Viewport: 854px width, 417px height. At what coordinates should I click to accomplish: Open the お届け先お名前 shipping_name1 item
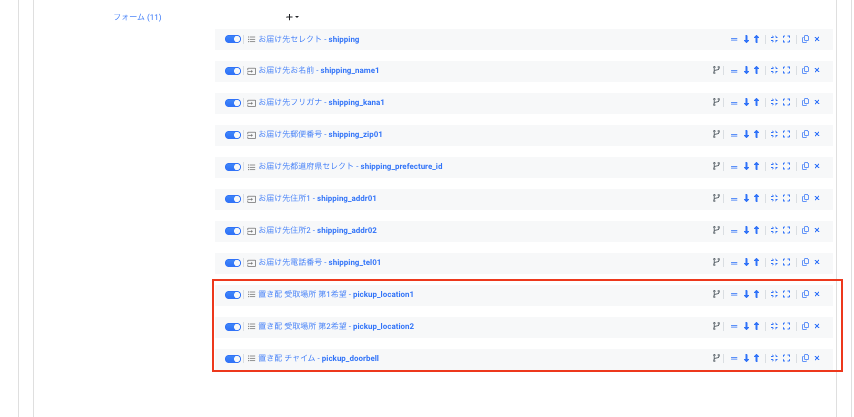[x=319, y=71]
